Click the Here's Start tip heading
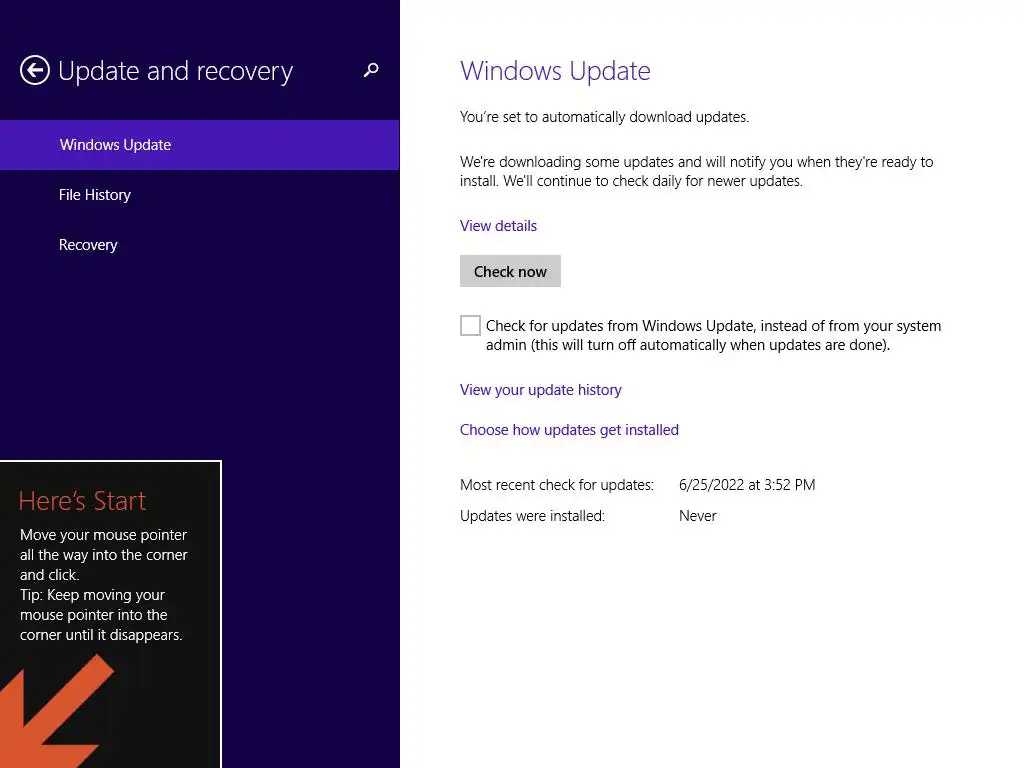The height and width of the screenshot is (768, 1024). pos(82,501)
